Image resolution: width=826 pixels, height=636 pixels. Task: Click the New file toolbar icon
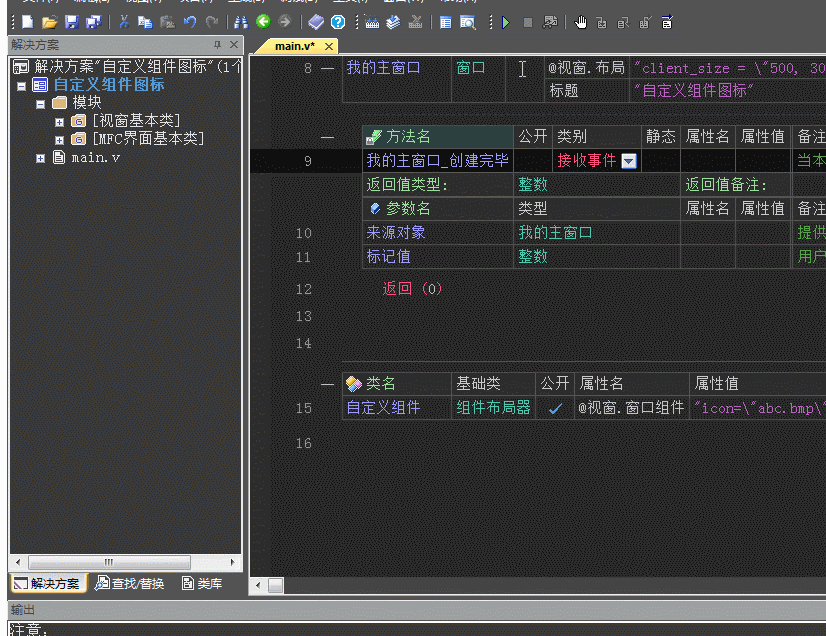pos(27,22)
